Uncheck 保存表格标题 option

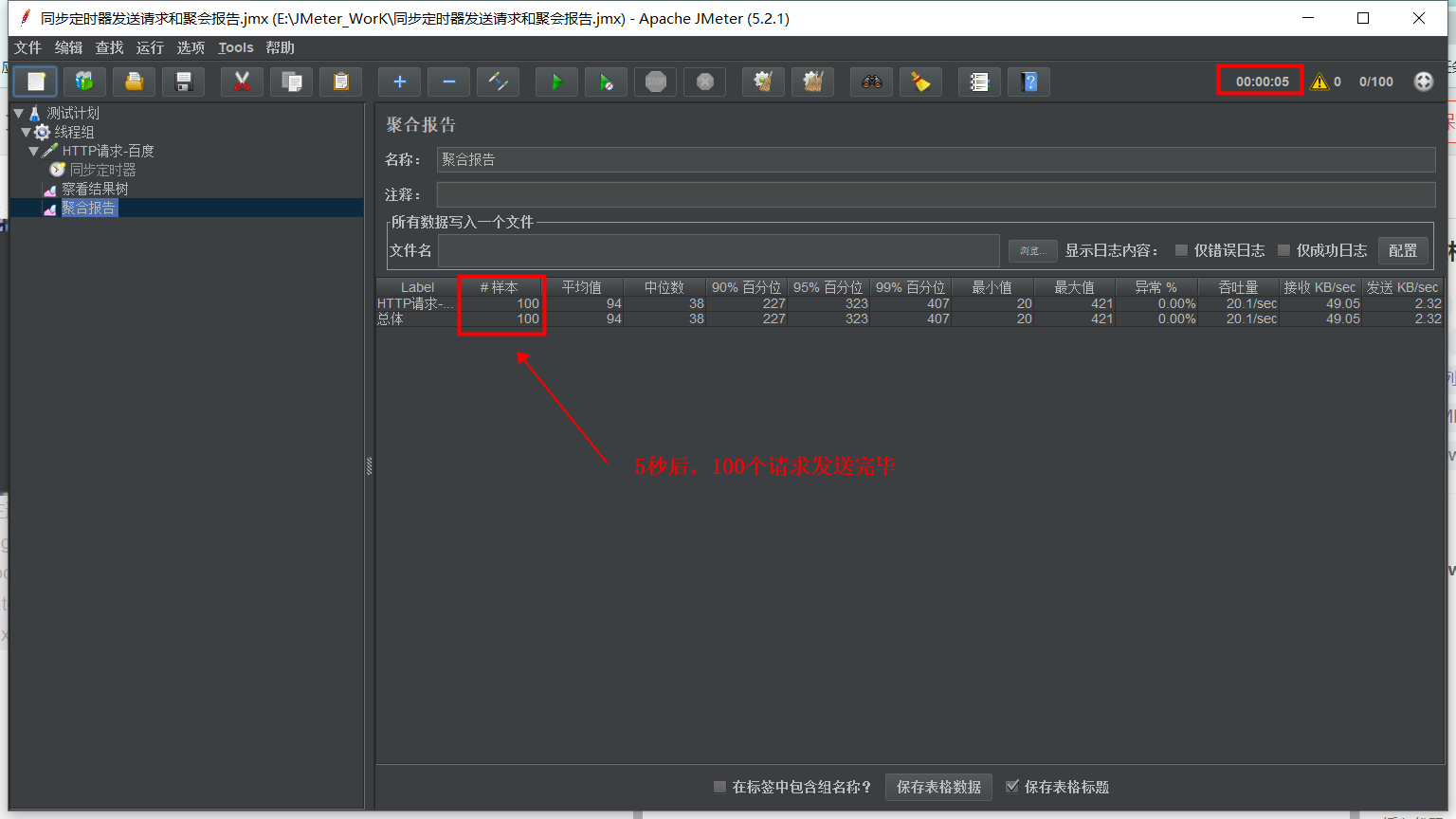(x=1013, y=787)
